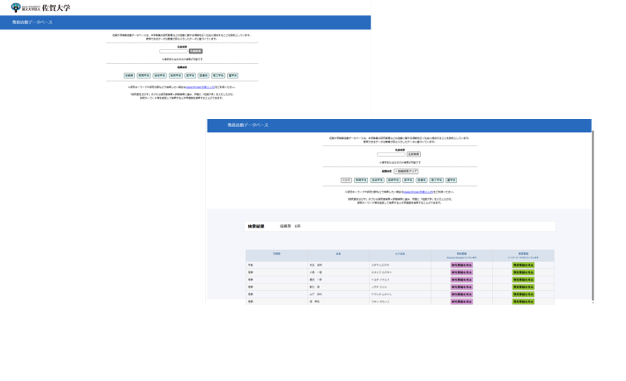Click the dark name search button on the upper page
The width and height of the screenshot is (626, 381).
click(196, 51)
